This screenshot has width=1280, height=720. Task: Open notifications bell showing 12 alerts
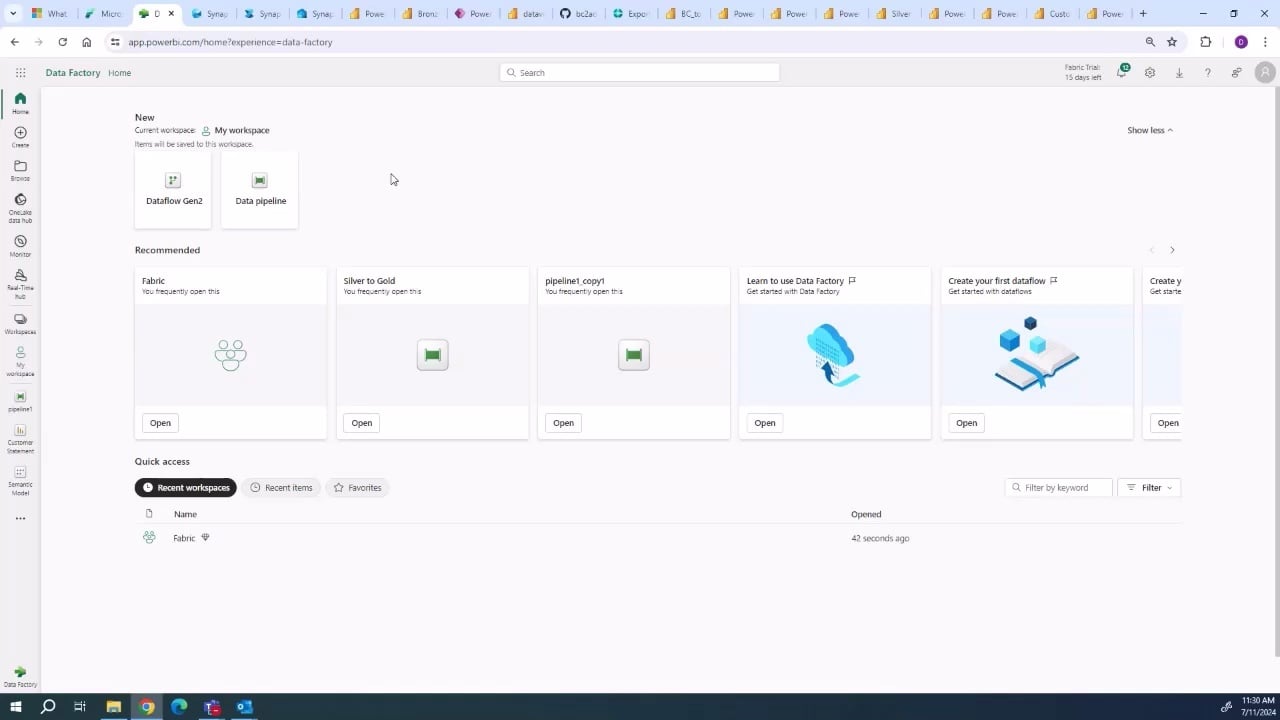(1119, 72)
